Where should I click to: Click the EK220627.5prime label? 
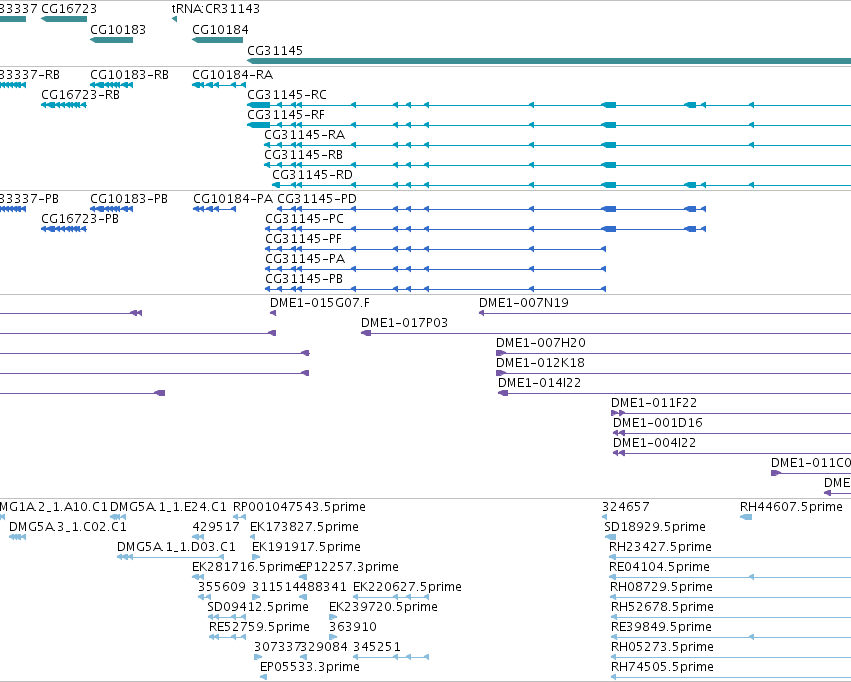tap(407, 587)
